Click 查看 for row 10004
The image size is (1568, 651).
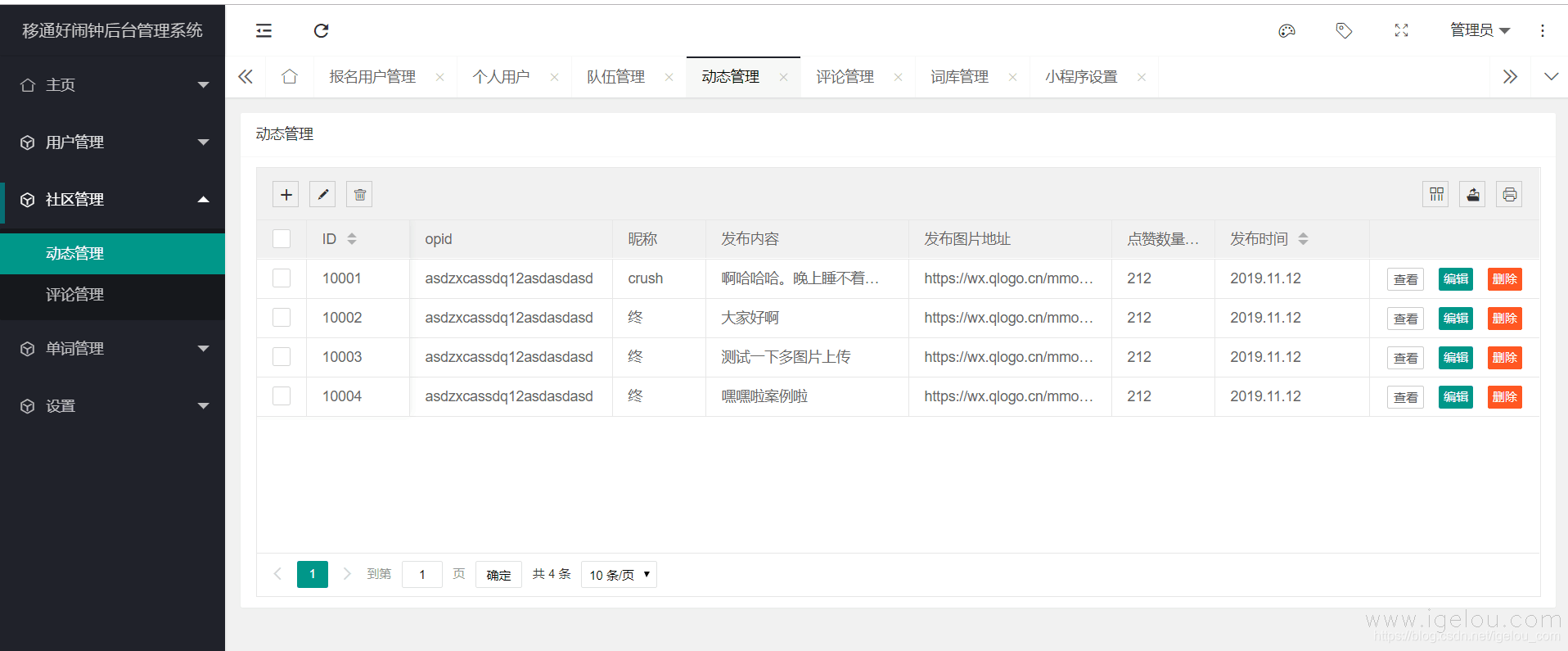1405,397
